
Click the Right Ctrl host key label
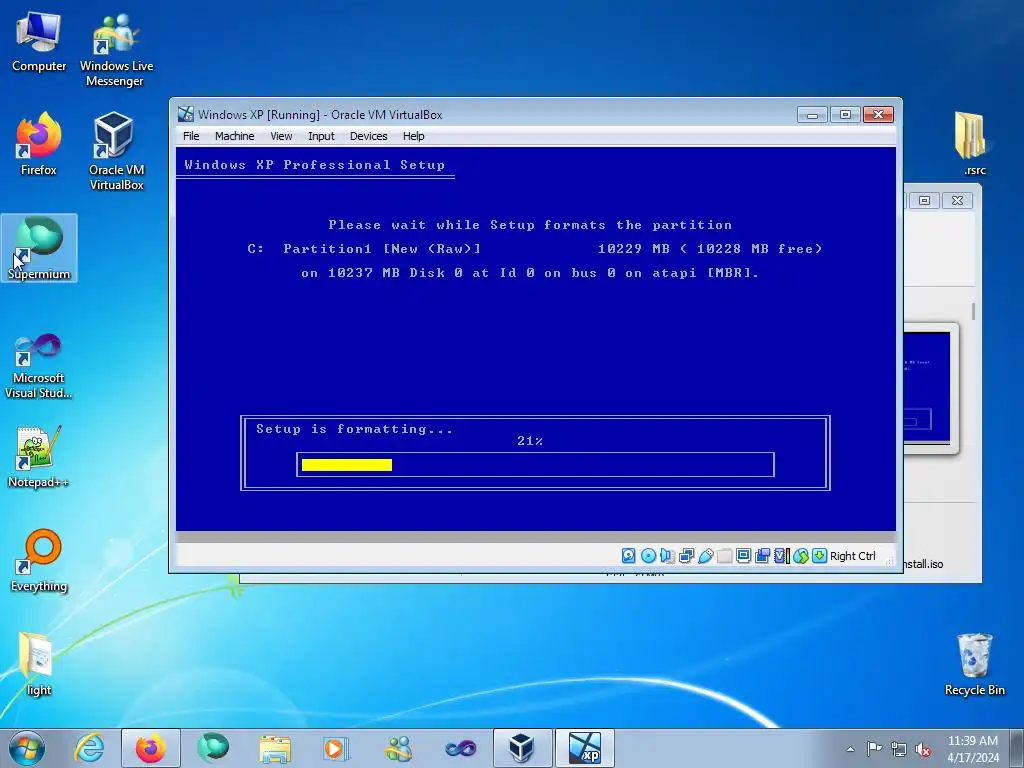coord(853,556)
